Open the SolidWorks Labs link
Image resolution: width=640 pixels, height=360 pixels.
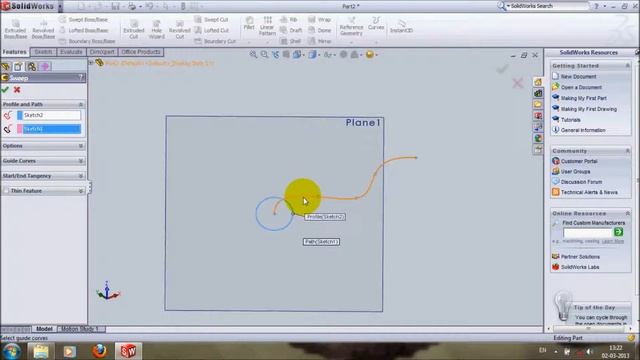click(580, 267)
